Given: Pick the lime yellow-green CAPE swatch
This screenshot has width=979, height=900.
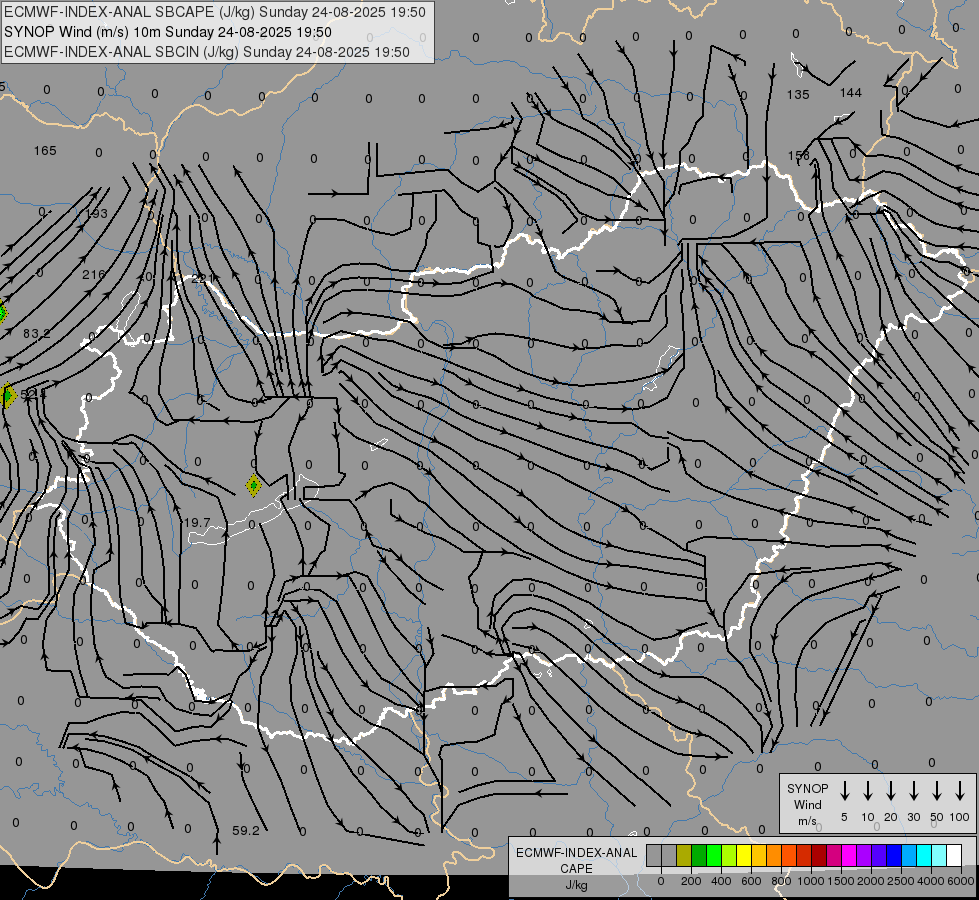Looking at the screenshot, I should click(x=729, y=855).
